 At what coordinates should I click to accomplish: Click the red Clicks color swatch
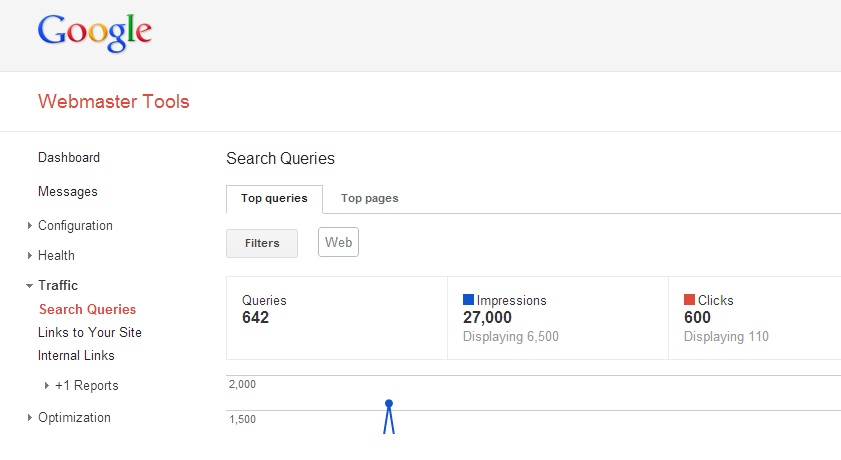(x=689, y=300)
